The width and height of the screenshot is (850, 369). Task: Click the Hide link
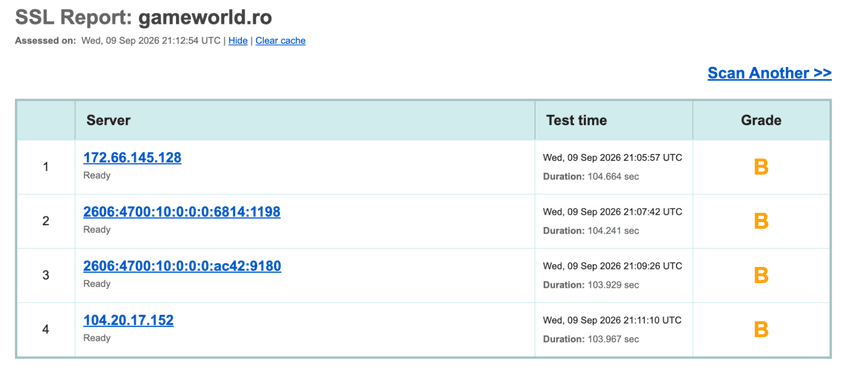pos(238,41)
